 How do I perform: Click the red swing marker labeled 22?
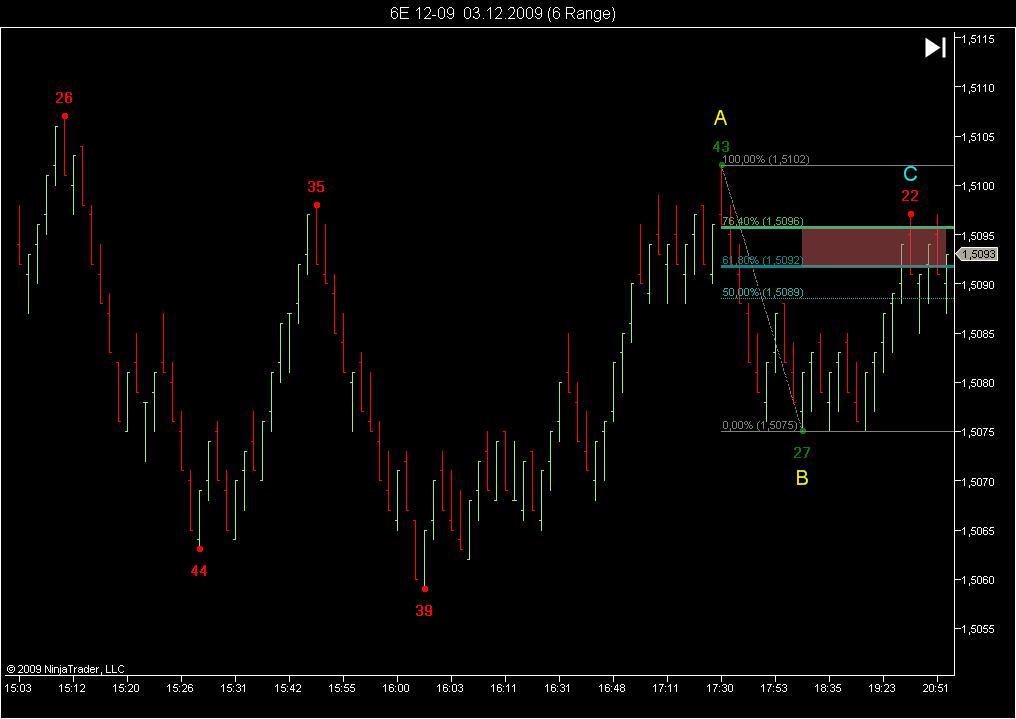[x=911, y=214]
